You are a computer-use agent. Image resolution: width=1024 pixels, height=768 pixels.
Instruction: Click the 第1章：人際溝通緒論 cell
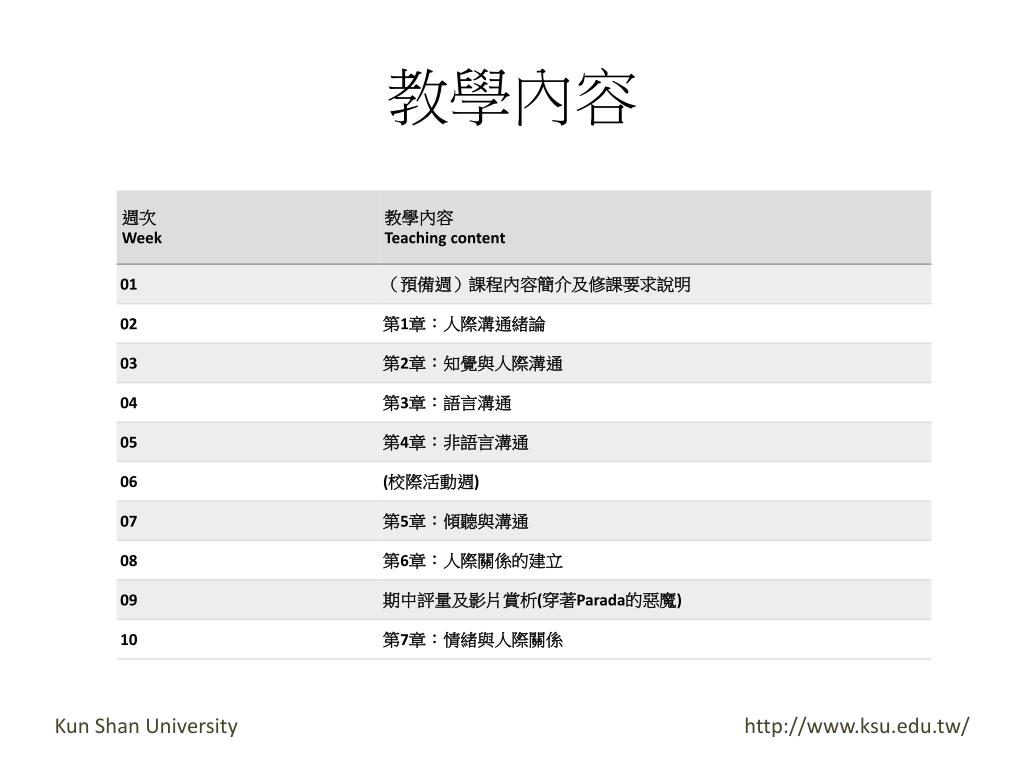655,324
